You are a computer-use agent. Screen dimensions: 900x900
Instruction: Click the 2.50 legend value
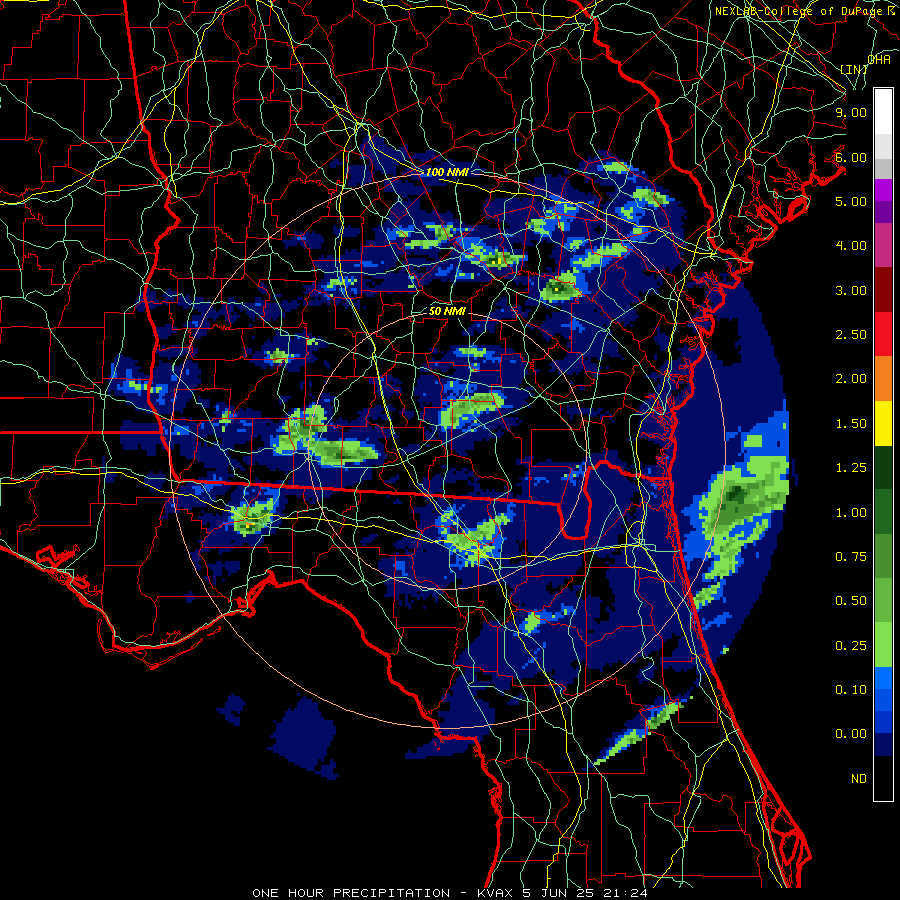[x=851, y=335]
